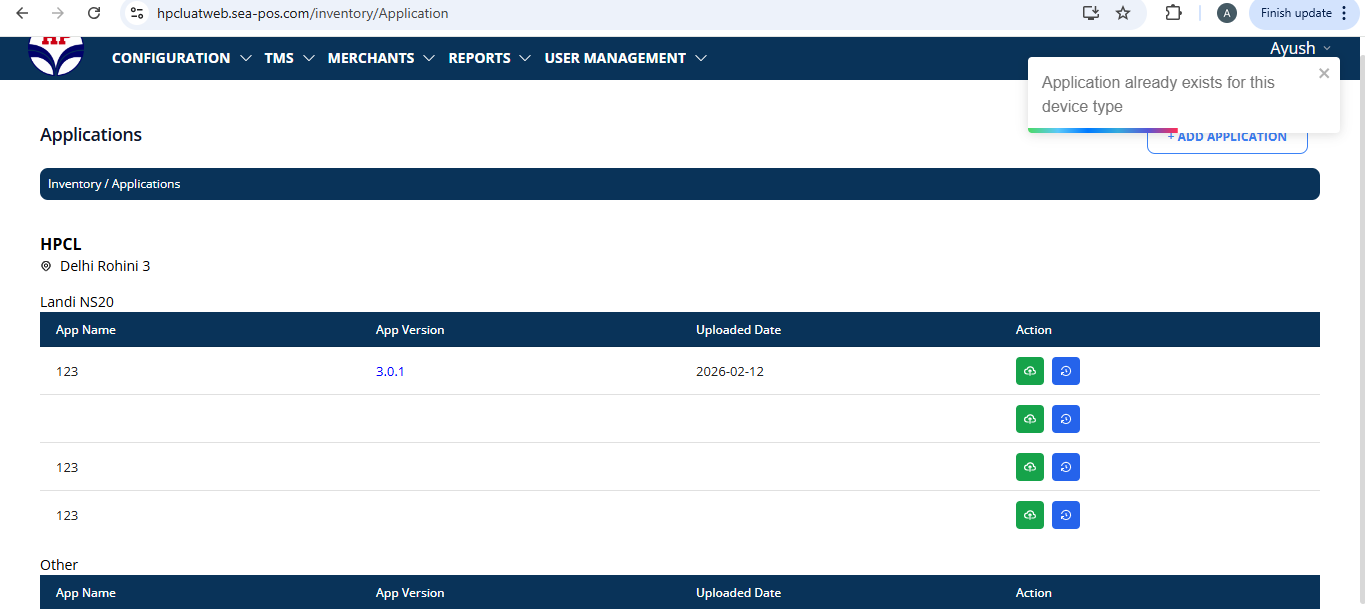Click the HP logo in the header
The width and height of the screenshot is (1365, 609).
(56, 56)
